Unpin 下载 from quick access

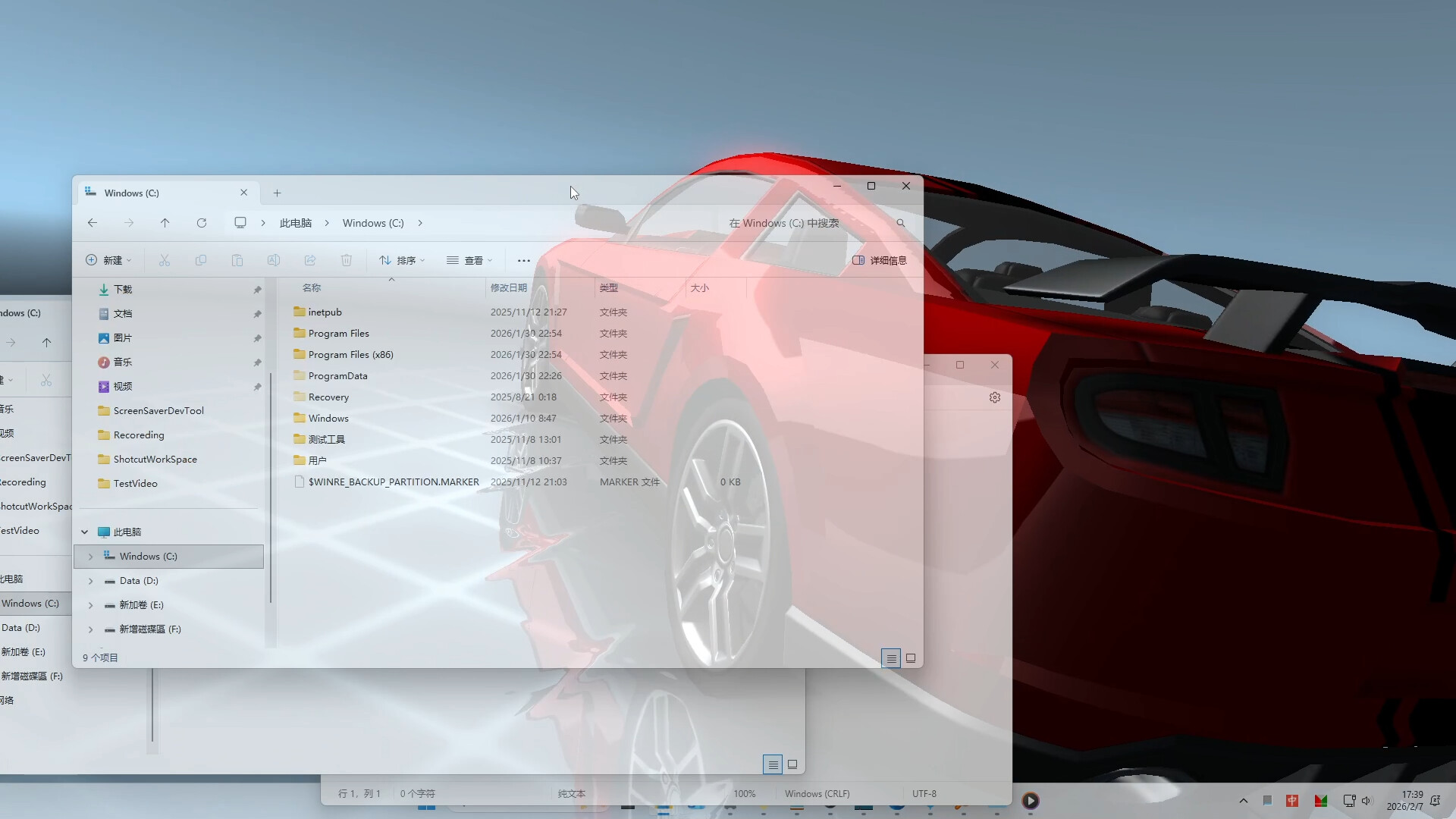[257, 289]
